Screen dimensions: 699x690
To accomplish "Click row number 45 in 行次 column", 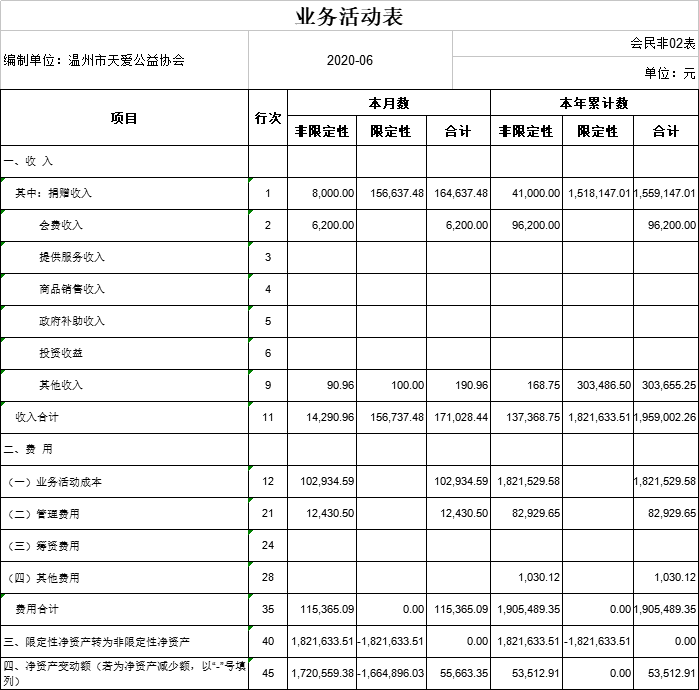I will click(x=267, y=674).
